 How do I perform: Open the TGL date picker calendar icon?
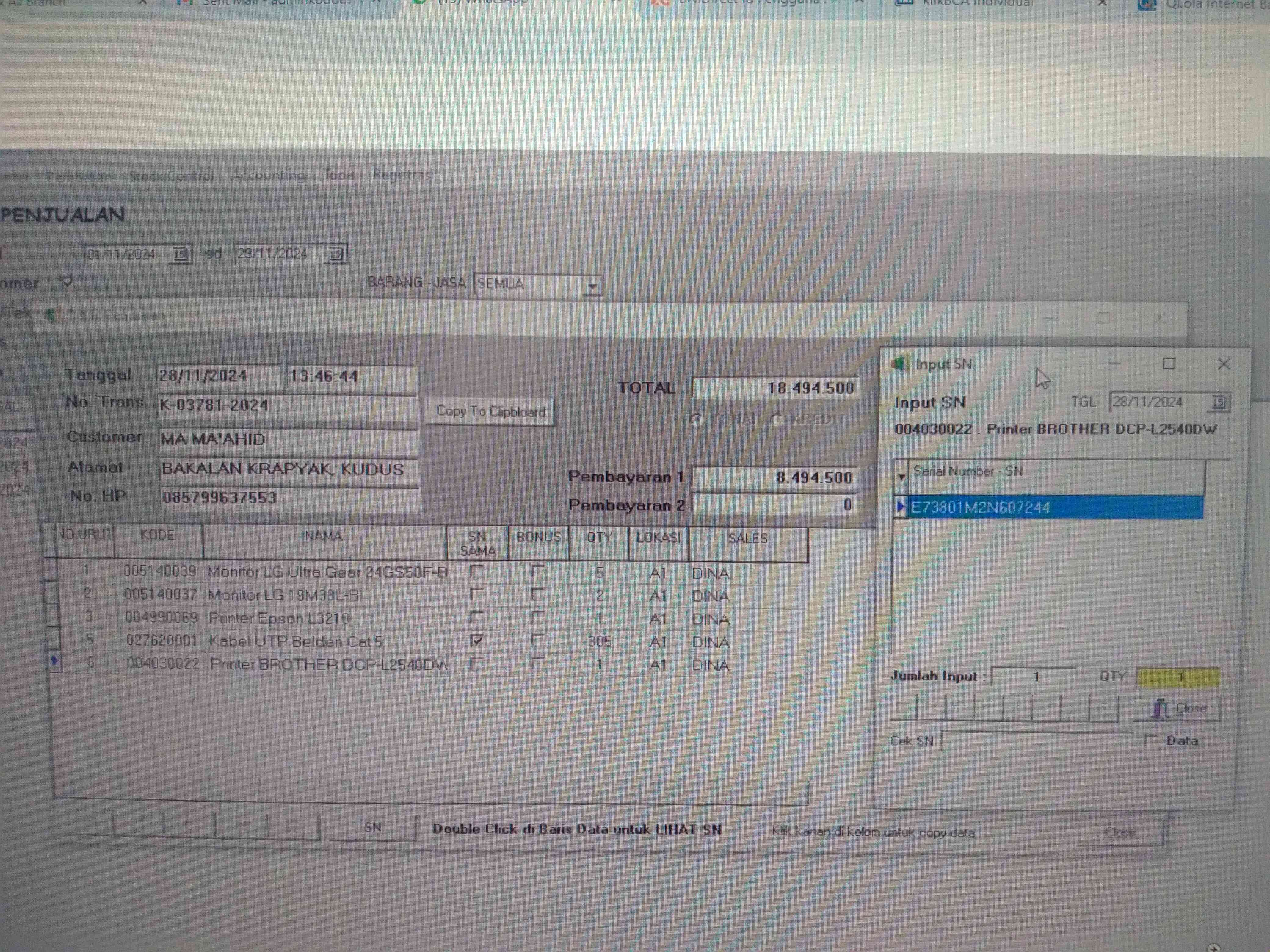click(1220, 403)
